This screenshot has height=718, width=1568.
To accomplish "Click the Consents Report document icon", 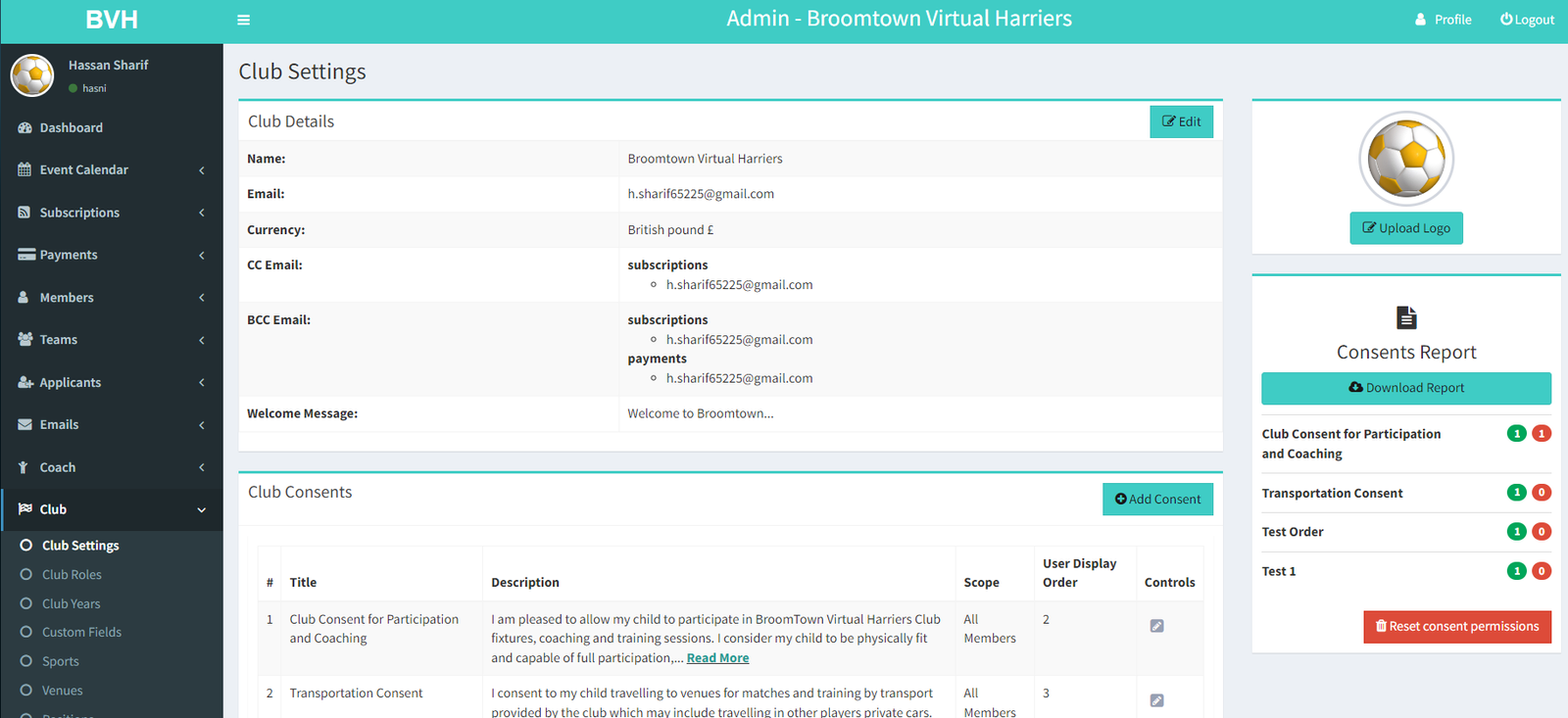I will coord(1406,317).
